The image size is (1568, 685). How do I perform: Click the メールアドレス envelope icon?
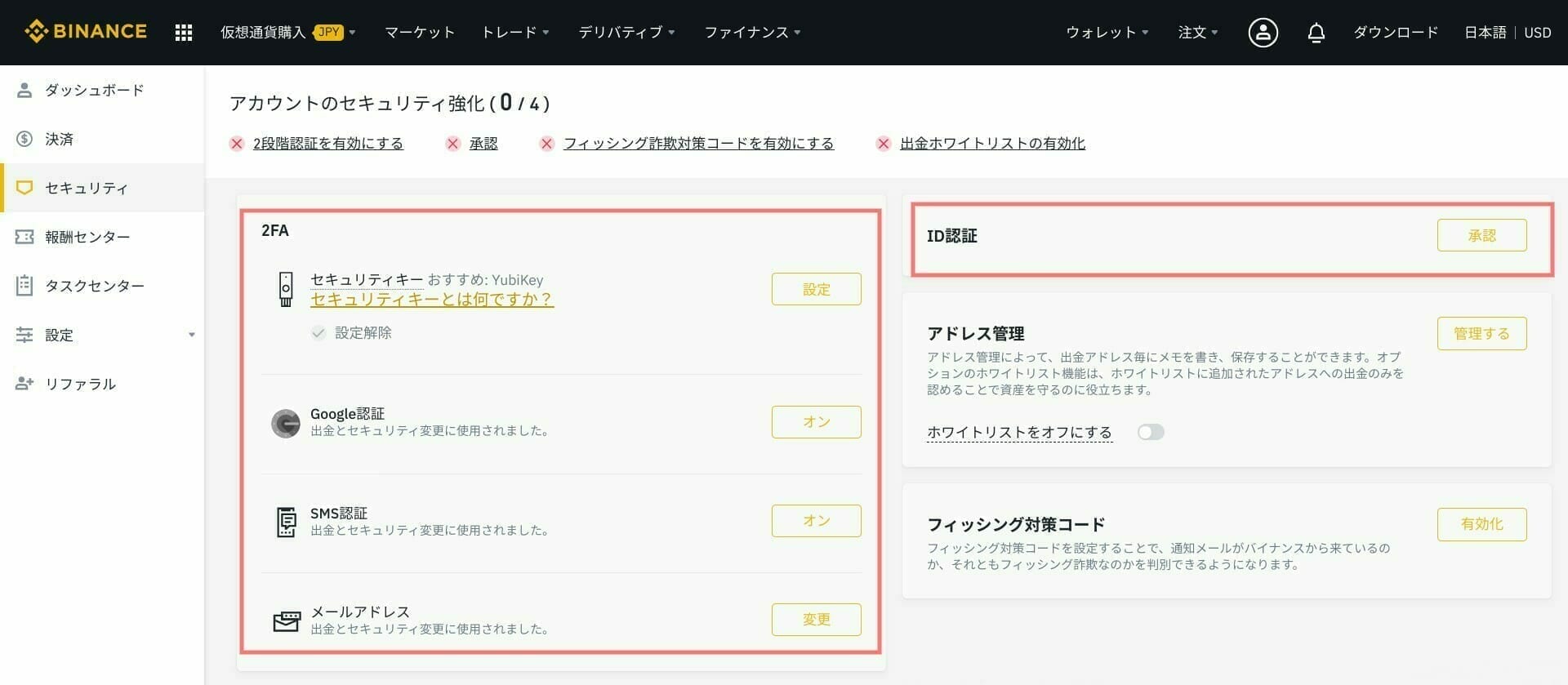point(286,621)
